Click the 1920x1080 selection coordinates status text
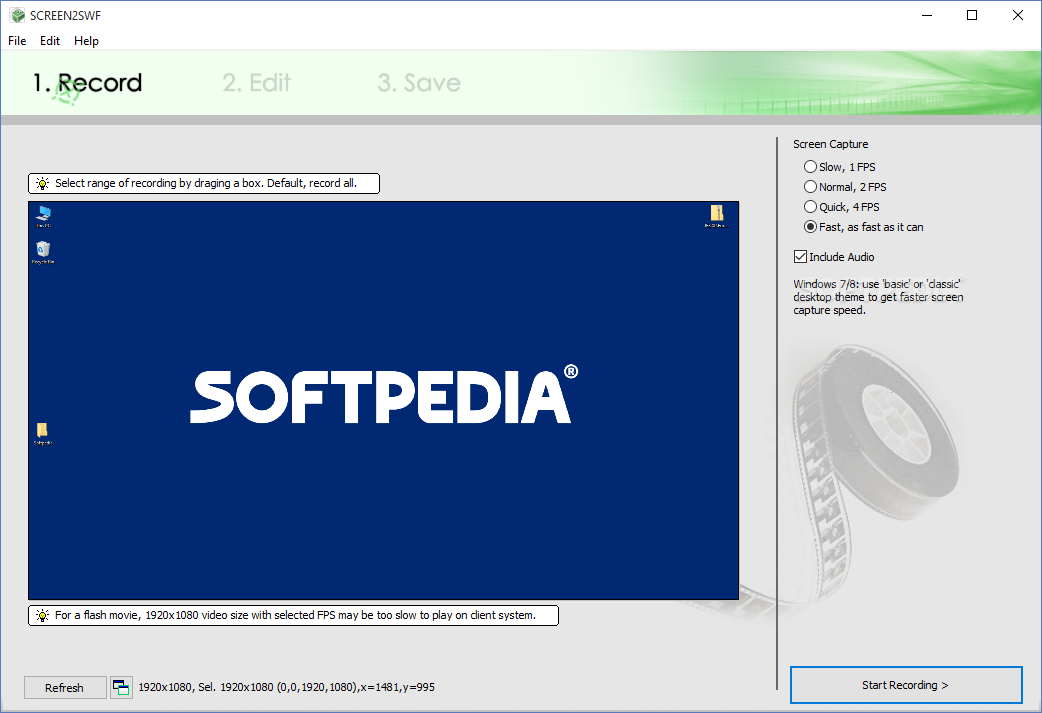The height and width of the screenshot is (713, 1042). (x=286, y=687)
